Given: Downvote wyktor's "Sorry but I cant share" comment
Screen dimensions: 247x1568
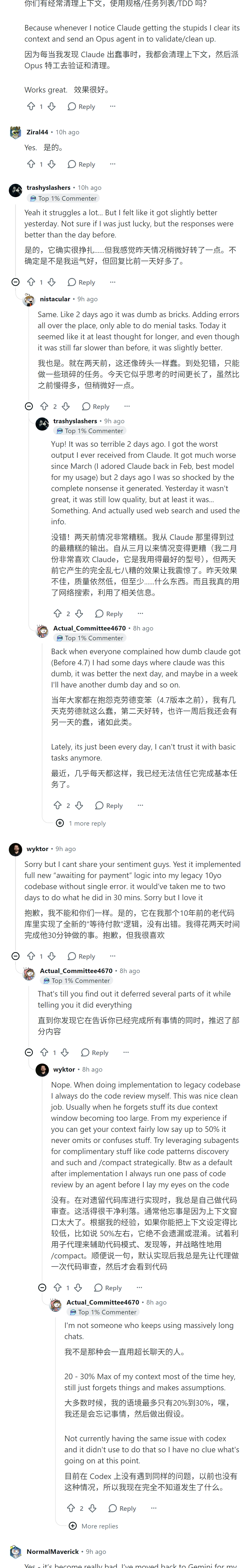Looking at the screenshot, I should (x=52, y=956).
